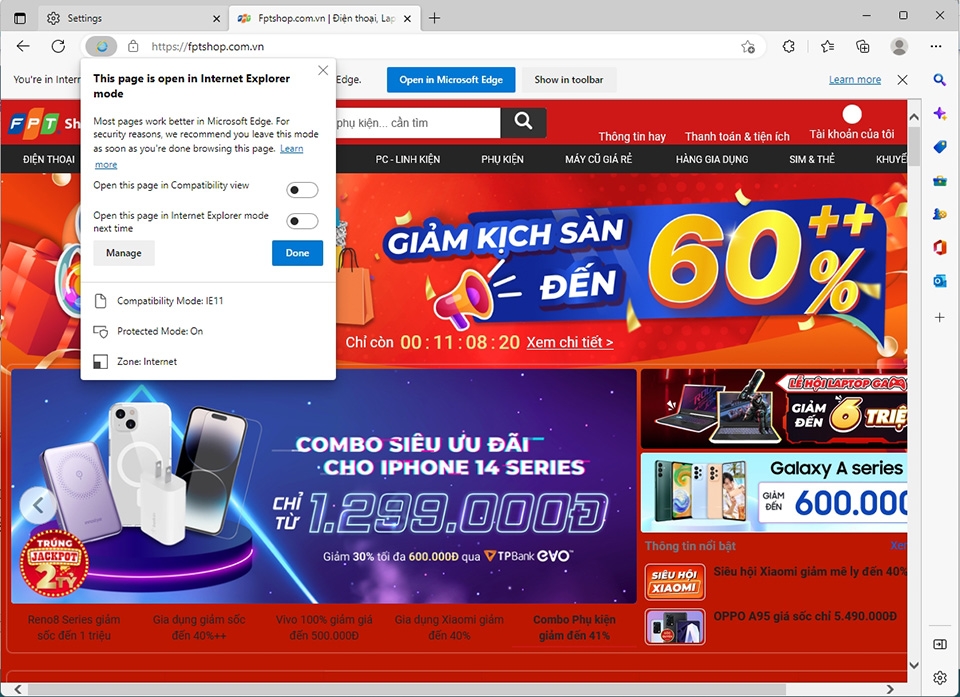Screen dimensions: 960x697
Task: Click the Manage button
Action: (x=124, y=253)
